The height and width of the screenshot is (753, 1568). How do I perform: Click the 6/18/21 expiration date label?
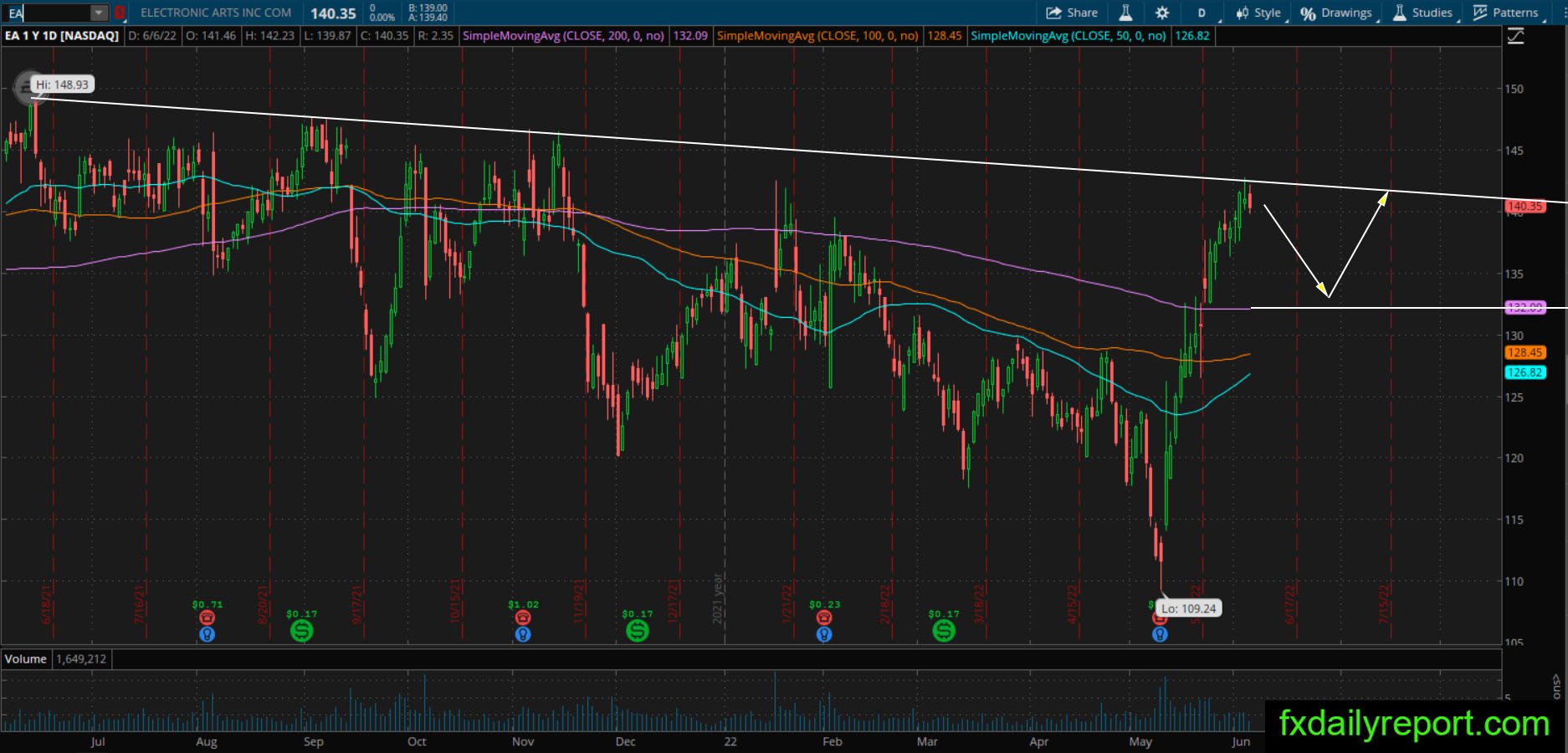coord(47,604)
